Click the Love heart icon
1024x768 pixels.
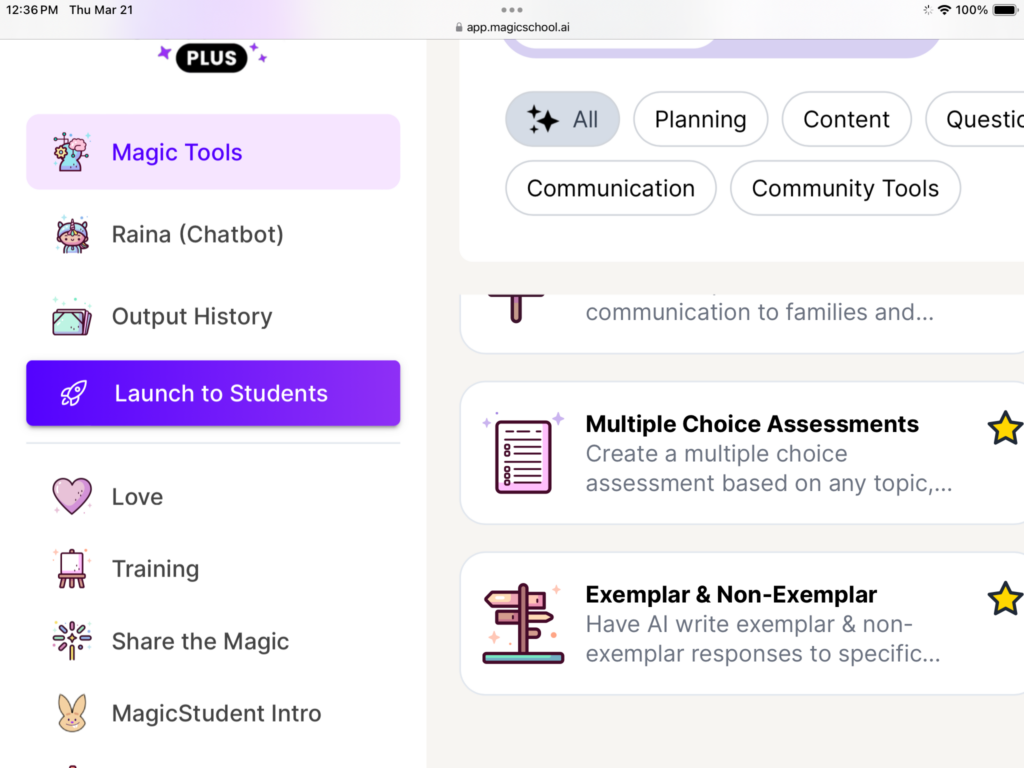coord(72,496)
